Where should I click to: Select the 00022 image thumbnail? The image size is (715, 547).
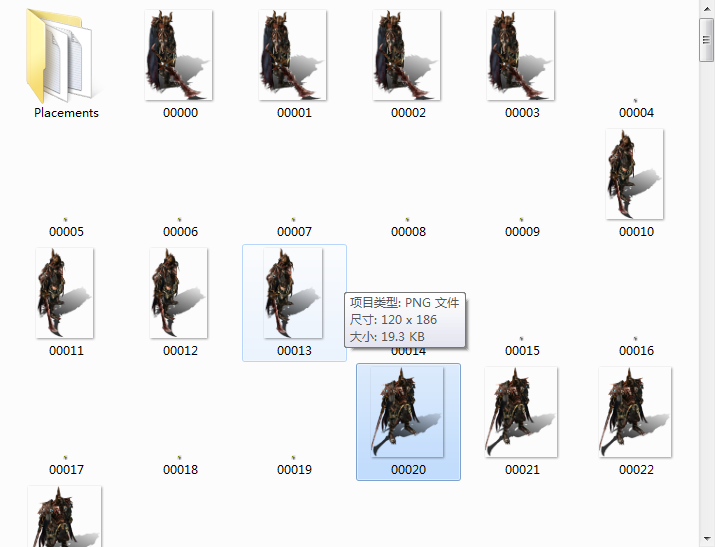point(635,412)
